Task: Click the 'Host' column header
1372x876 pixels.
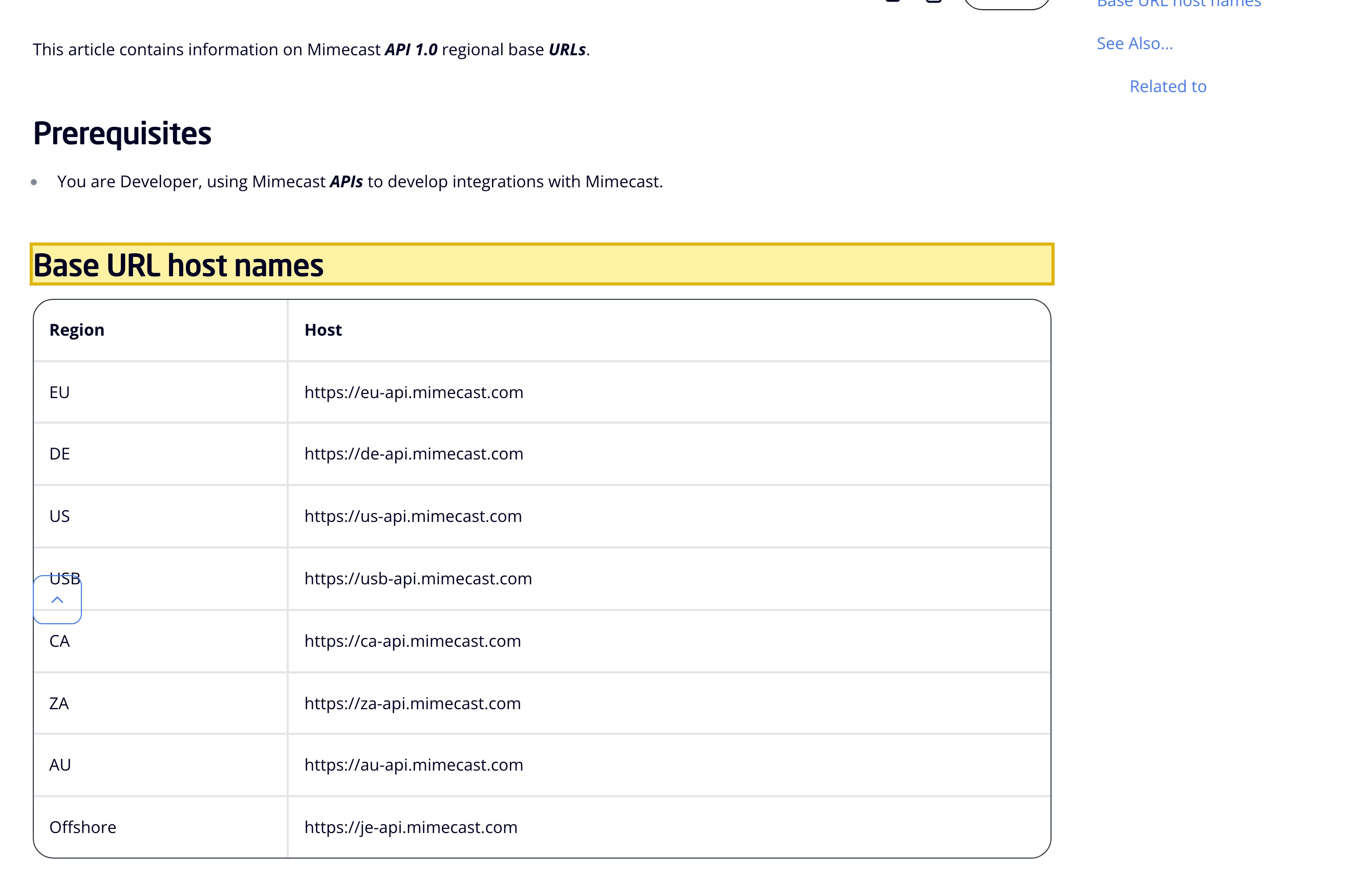Action: [x=669, y=331]
